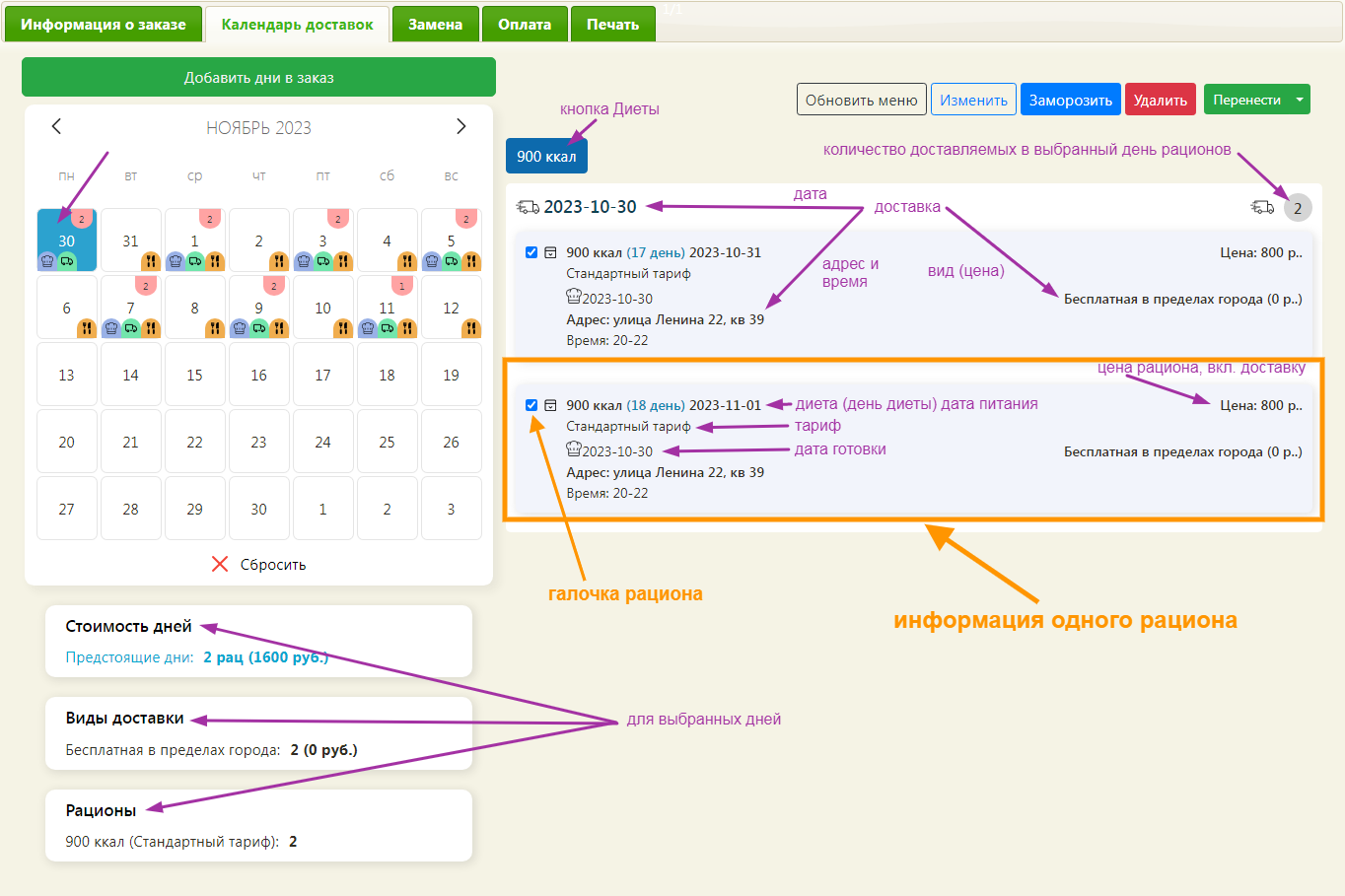This screenshot has width=1345, height=896.
Task: Go to the previous calendar month
Action: 56,126
